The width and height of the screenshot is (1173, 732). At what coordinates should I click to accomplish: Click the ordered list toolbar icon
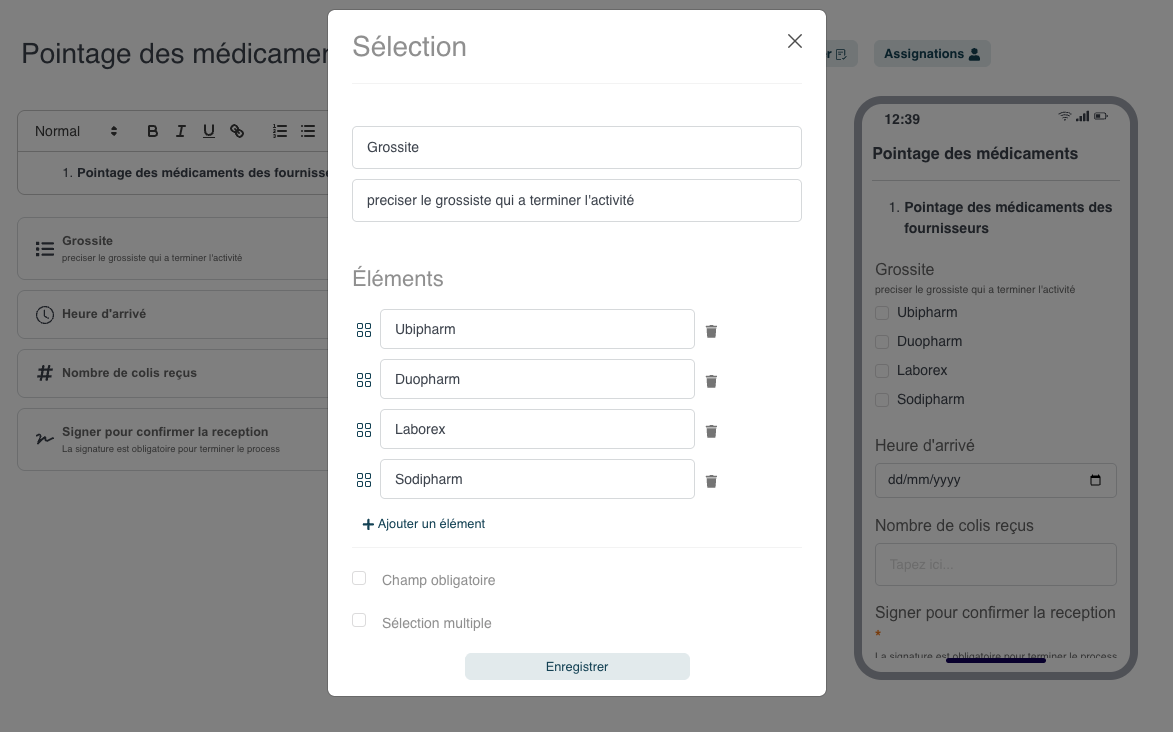(x=280, y=131)
